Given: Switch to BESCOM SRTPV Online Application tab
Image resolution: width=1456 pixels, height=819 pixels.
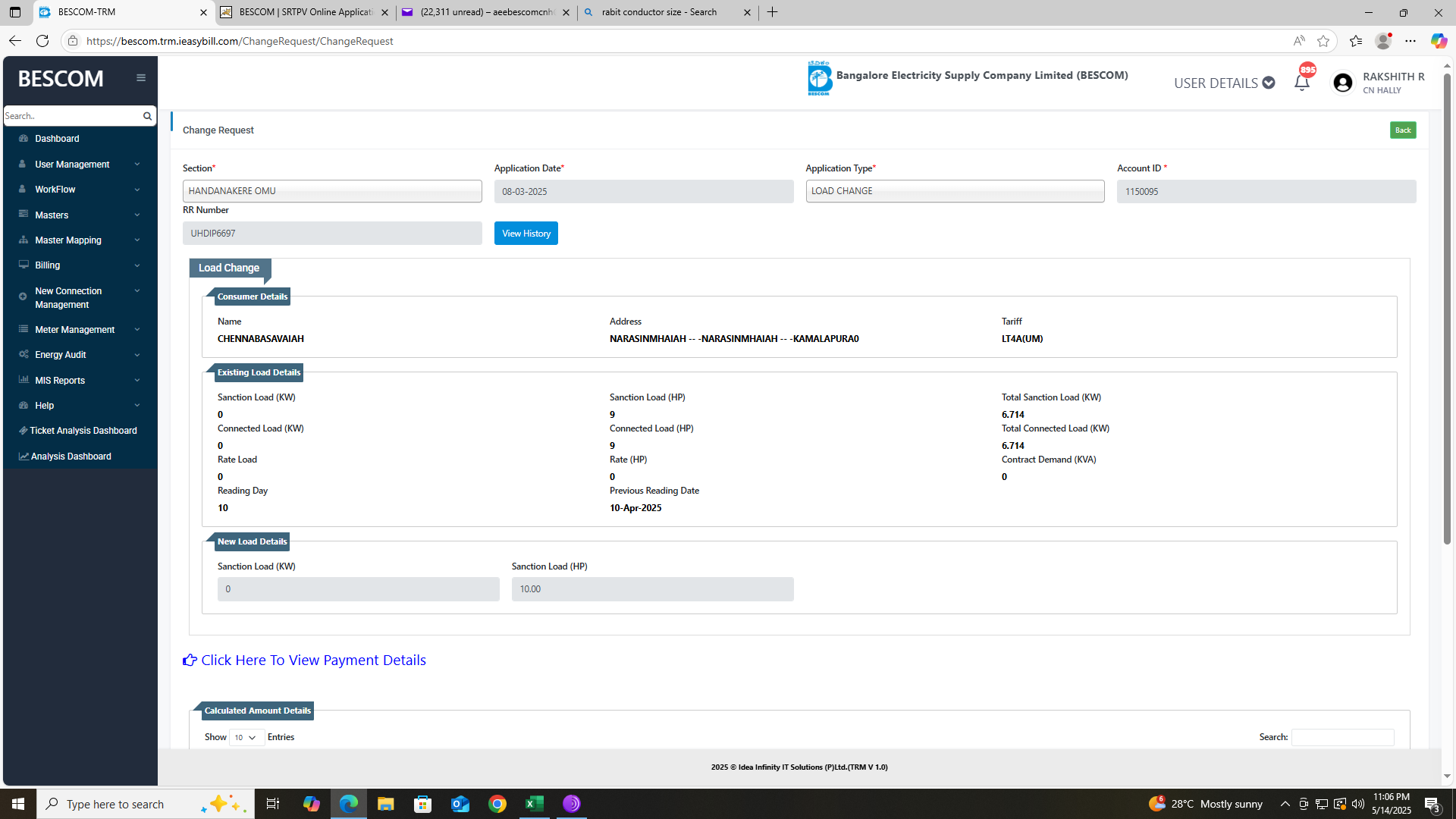Looking at the screenshot, I should 305,12.
